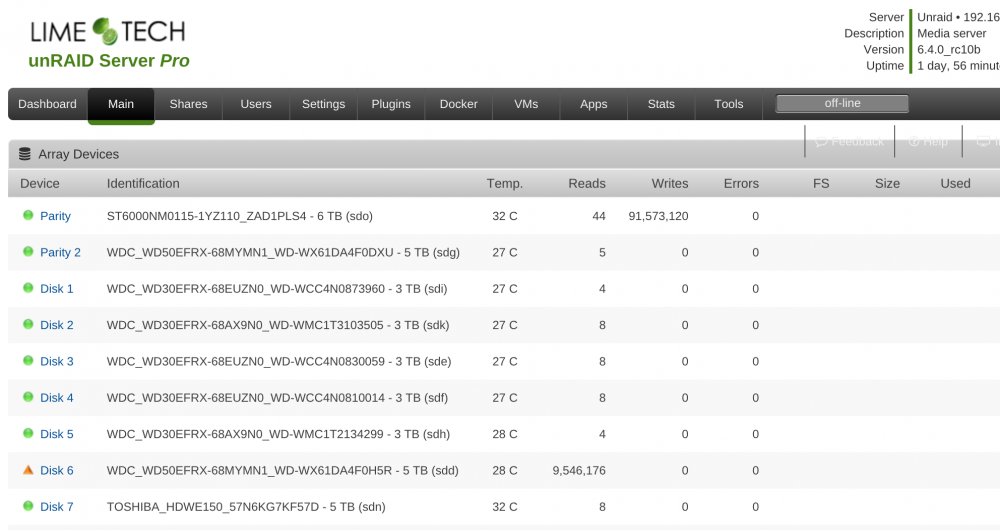Go to the Settings tab
This screenshot has width=1000, height=530.
pos(323,104)
